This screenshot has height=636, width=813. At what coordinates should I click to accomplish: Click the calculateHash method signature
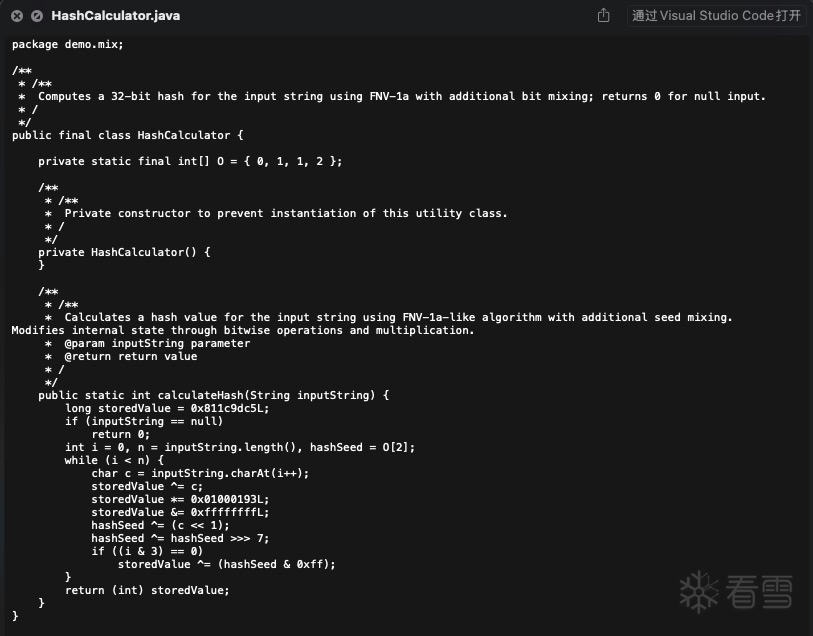[x=213, y=395]
